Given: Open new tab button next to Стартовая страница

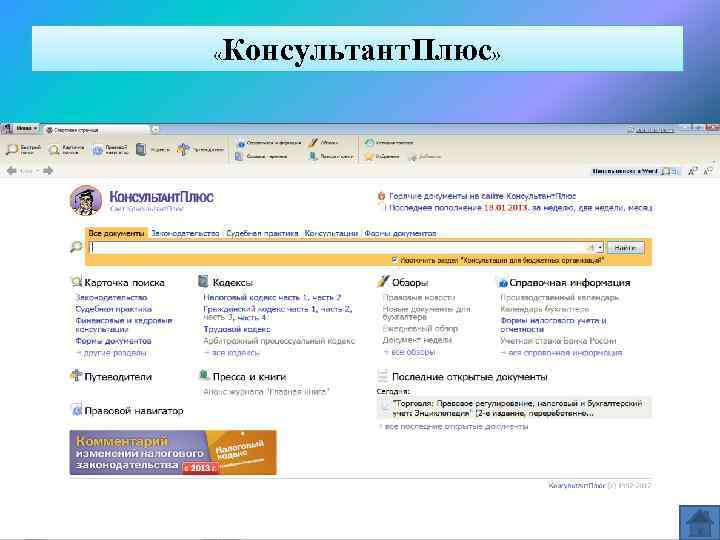Looking at the screenshot, I should coord(155,130).
